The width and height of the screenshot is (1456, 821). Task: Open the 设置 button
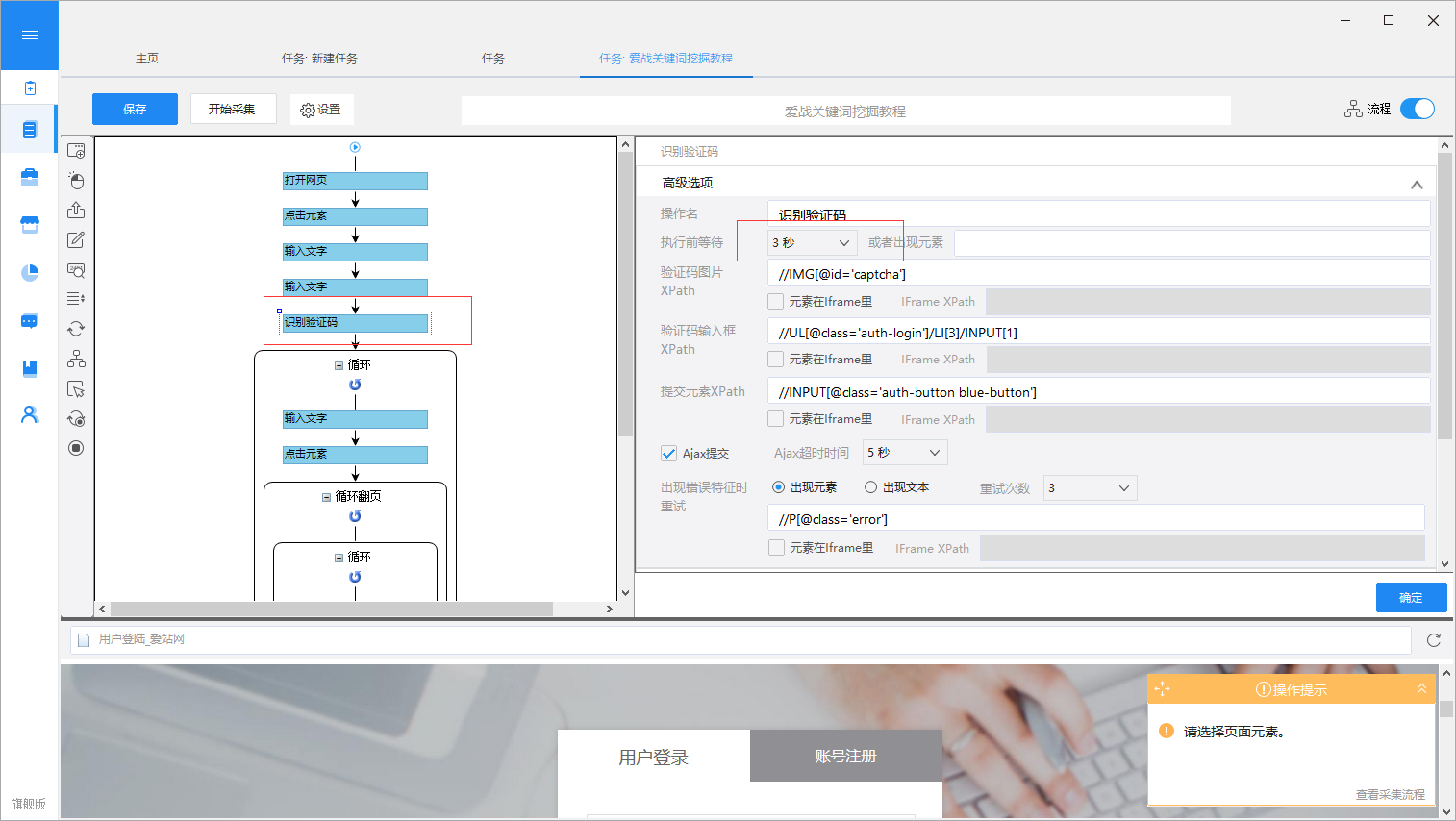(321, 109)
